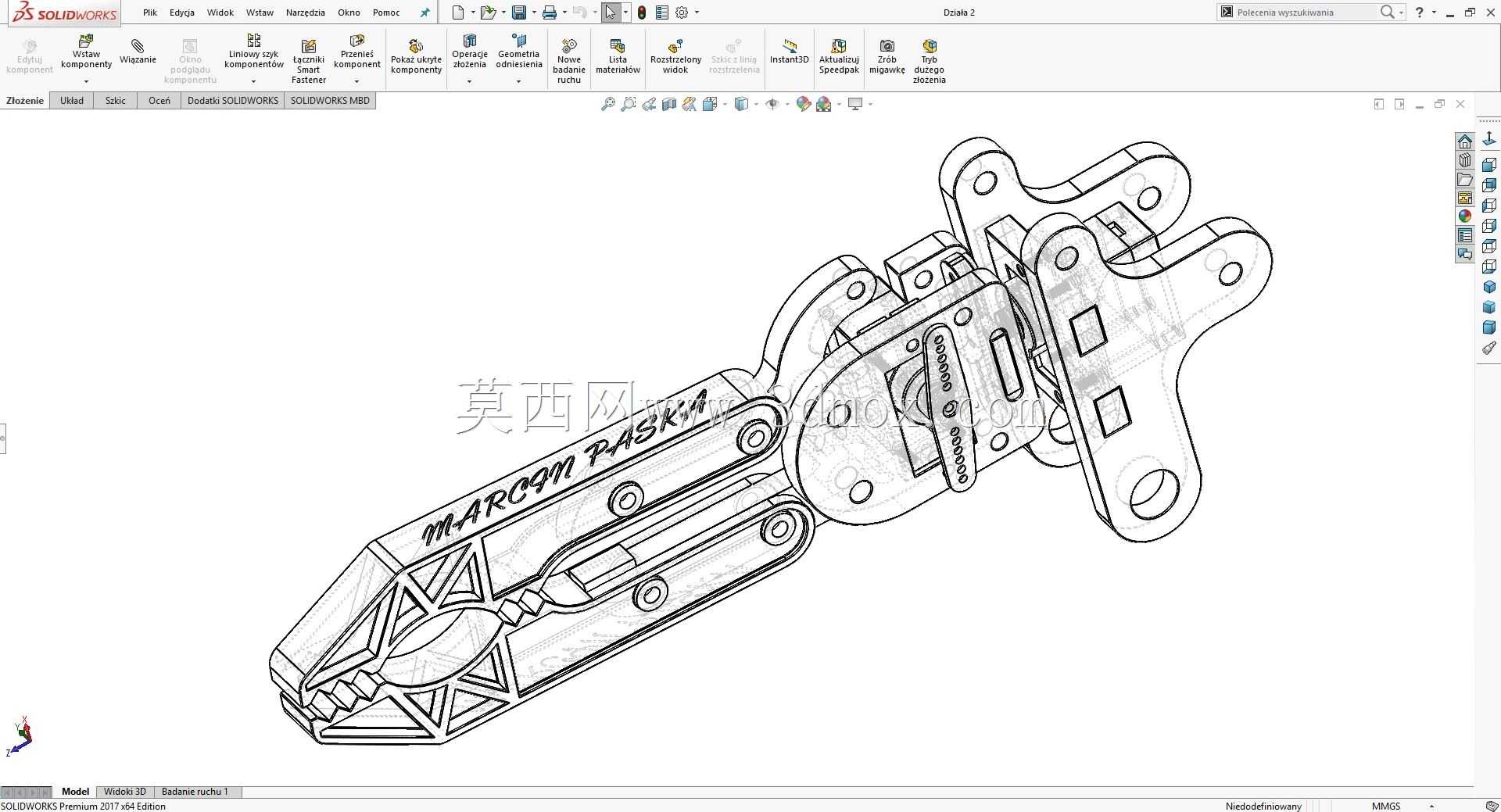The width and height of the screenshot is (1501, 812).
Task: Toggle Instant3D mode
Action: tap(789, 52)
